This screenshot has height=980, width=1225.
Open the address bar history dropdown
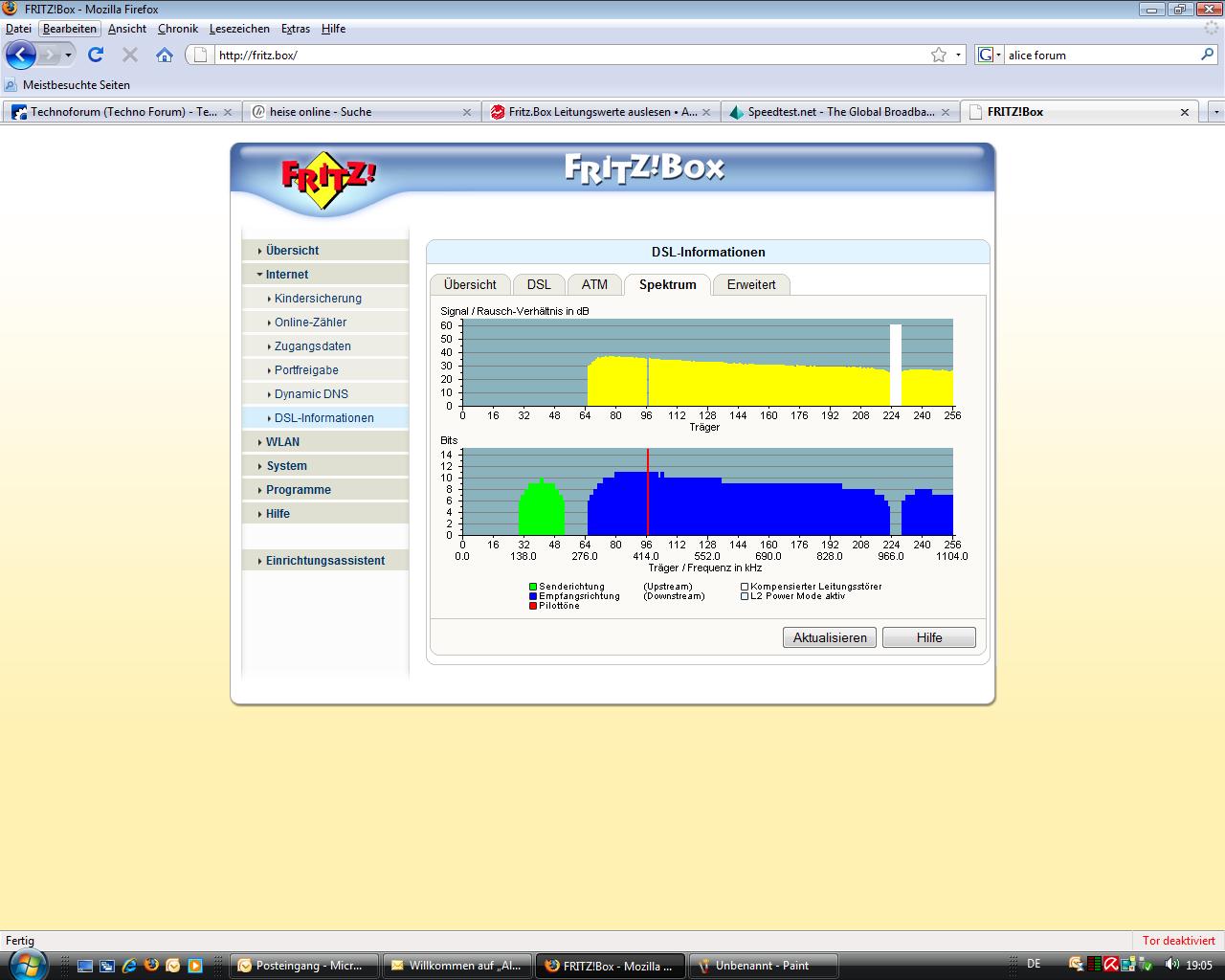pyautogui.click(x=958, y=55)
